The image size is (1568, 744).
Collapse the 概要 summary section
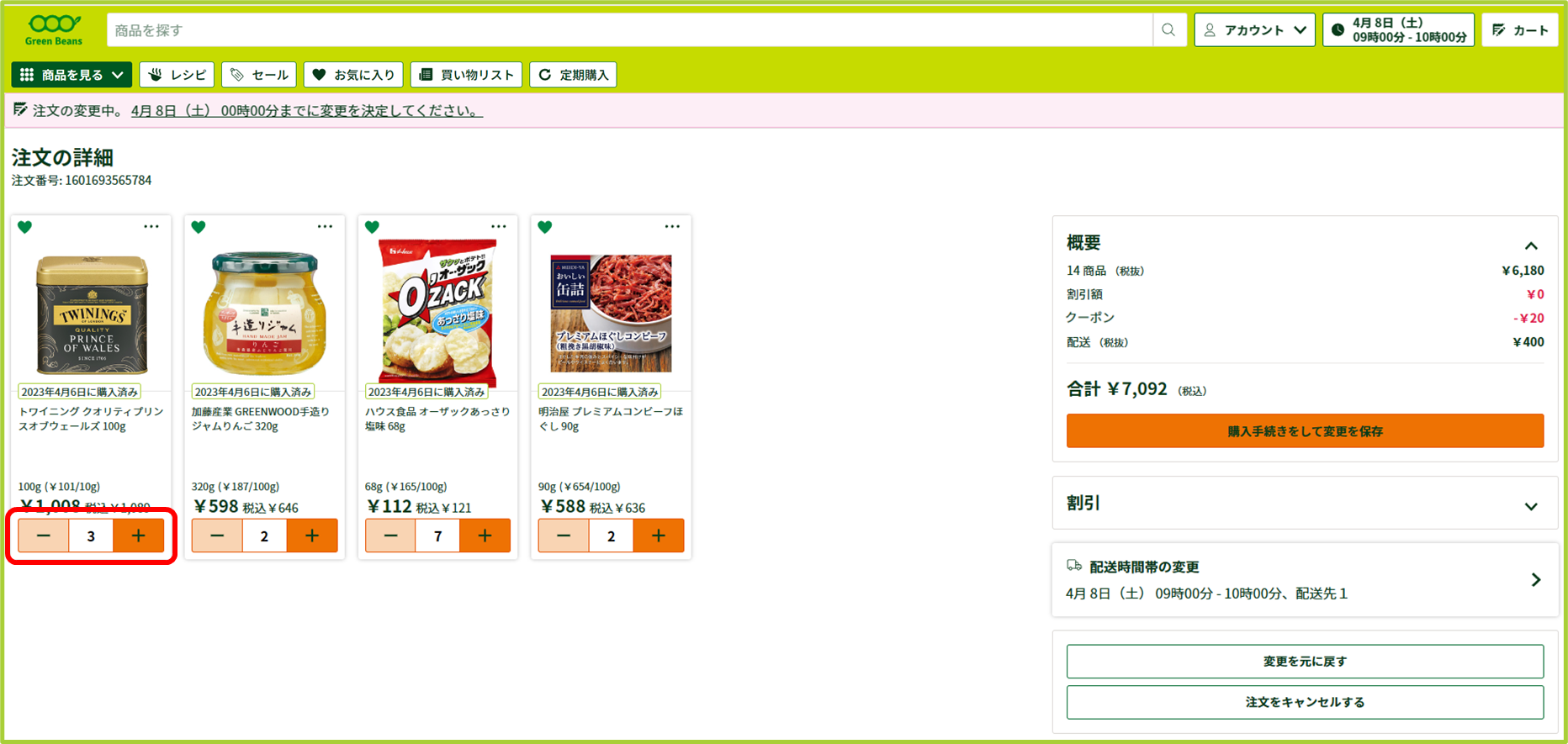click(1531, 245)
